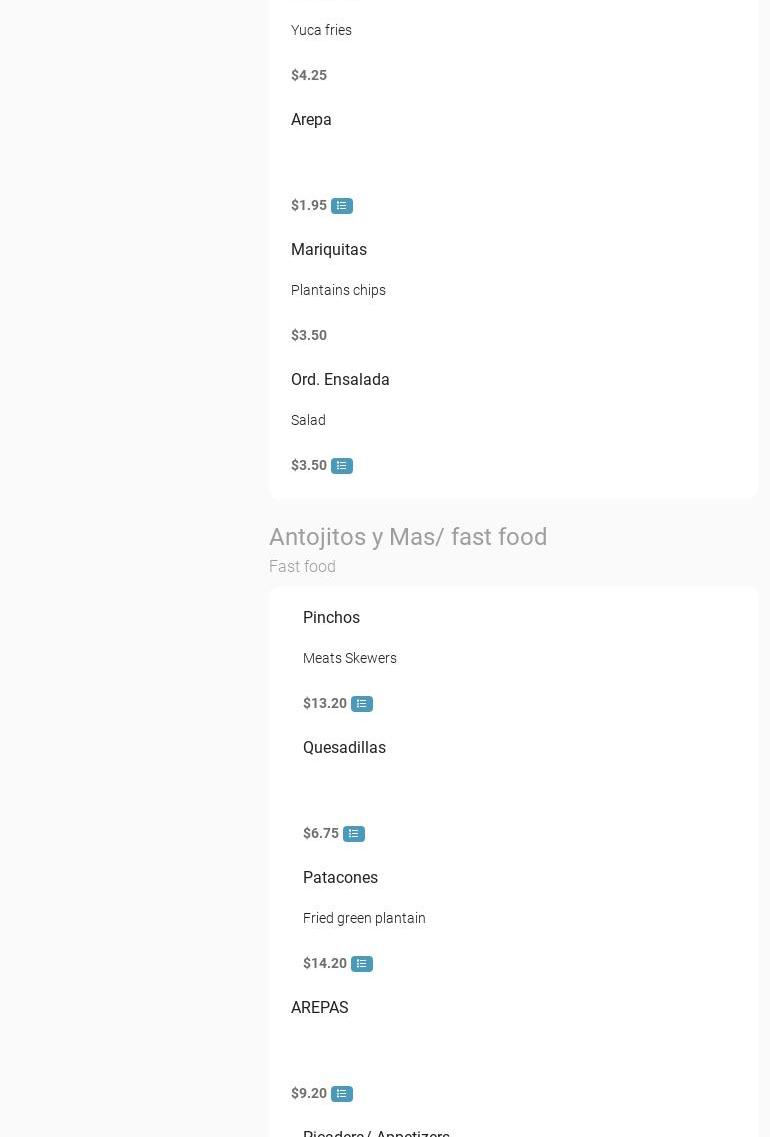The width and height of the screenshot is (770, 1137).
Task: Open AREPAS options icon at $9.20
Action: click(x=342, y=1094)
